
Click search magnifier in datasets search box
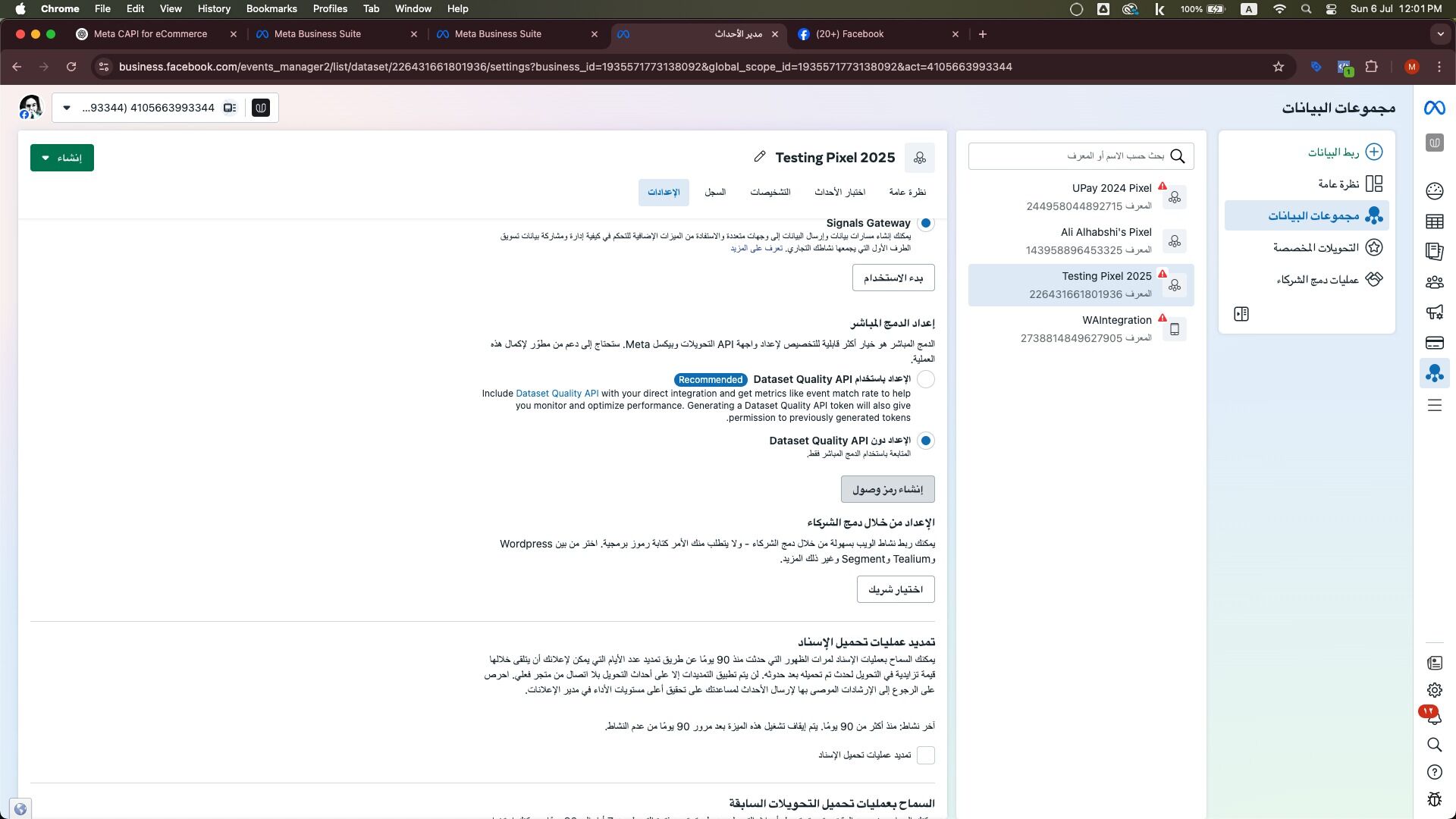(1178, 156)
